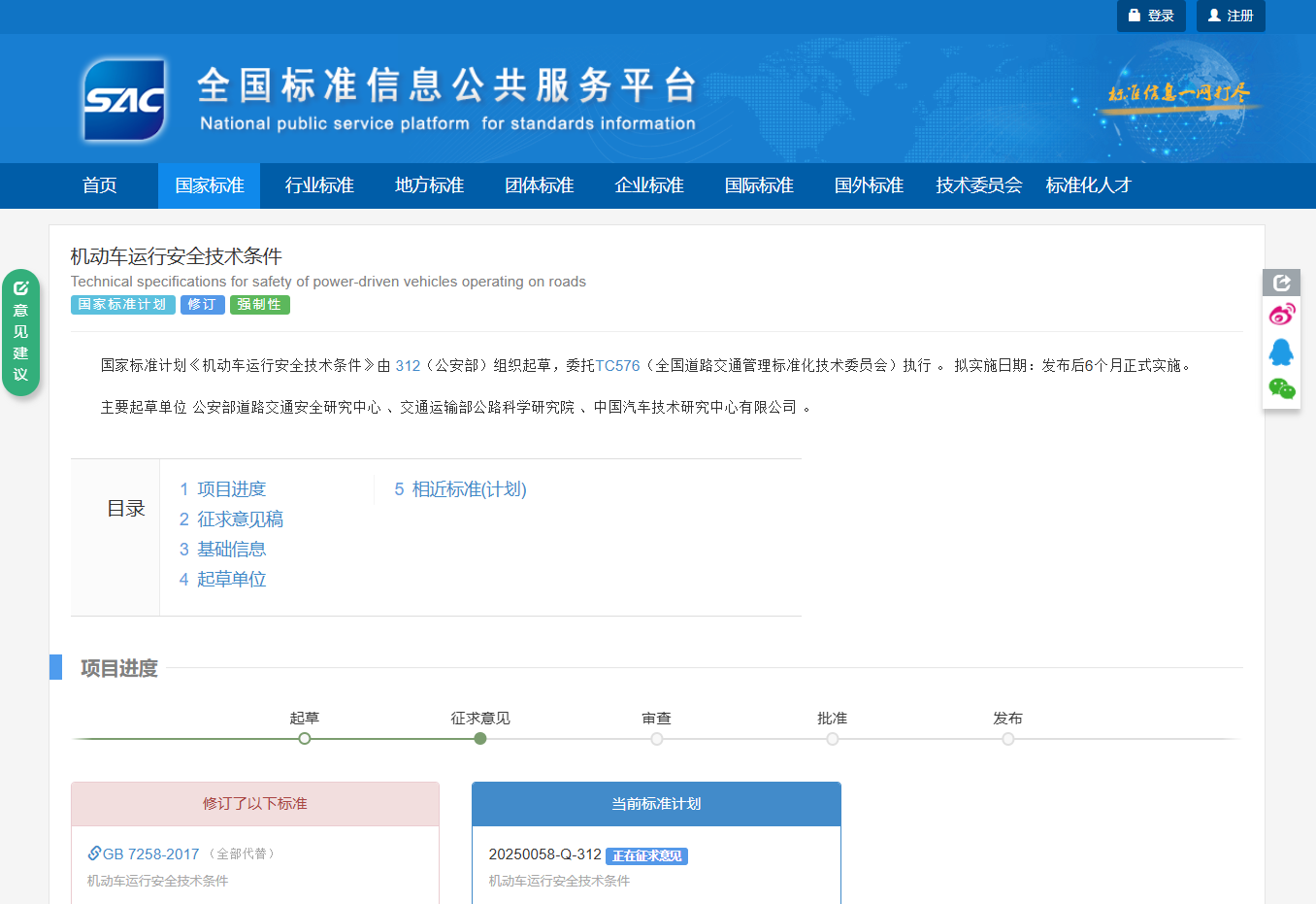Open the share icon on right sidebar
1316x904 pixels.
click(1281, 283)
